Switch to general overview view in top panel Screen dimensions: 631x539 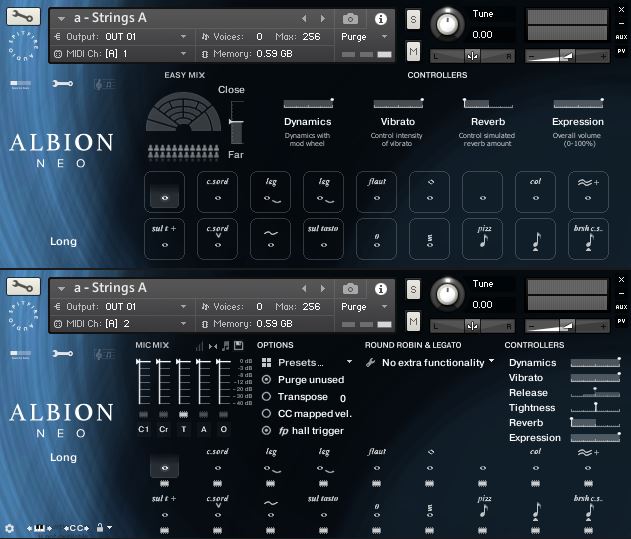(x=21, y=84)
